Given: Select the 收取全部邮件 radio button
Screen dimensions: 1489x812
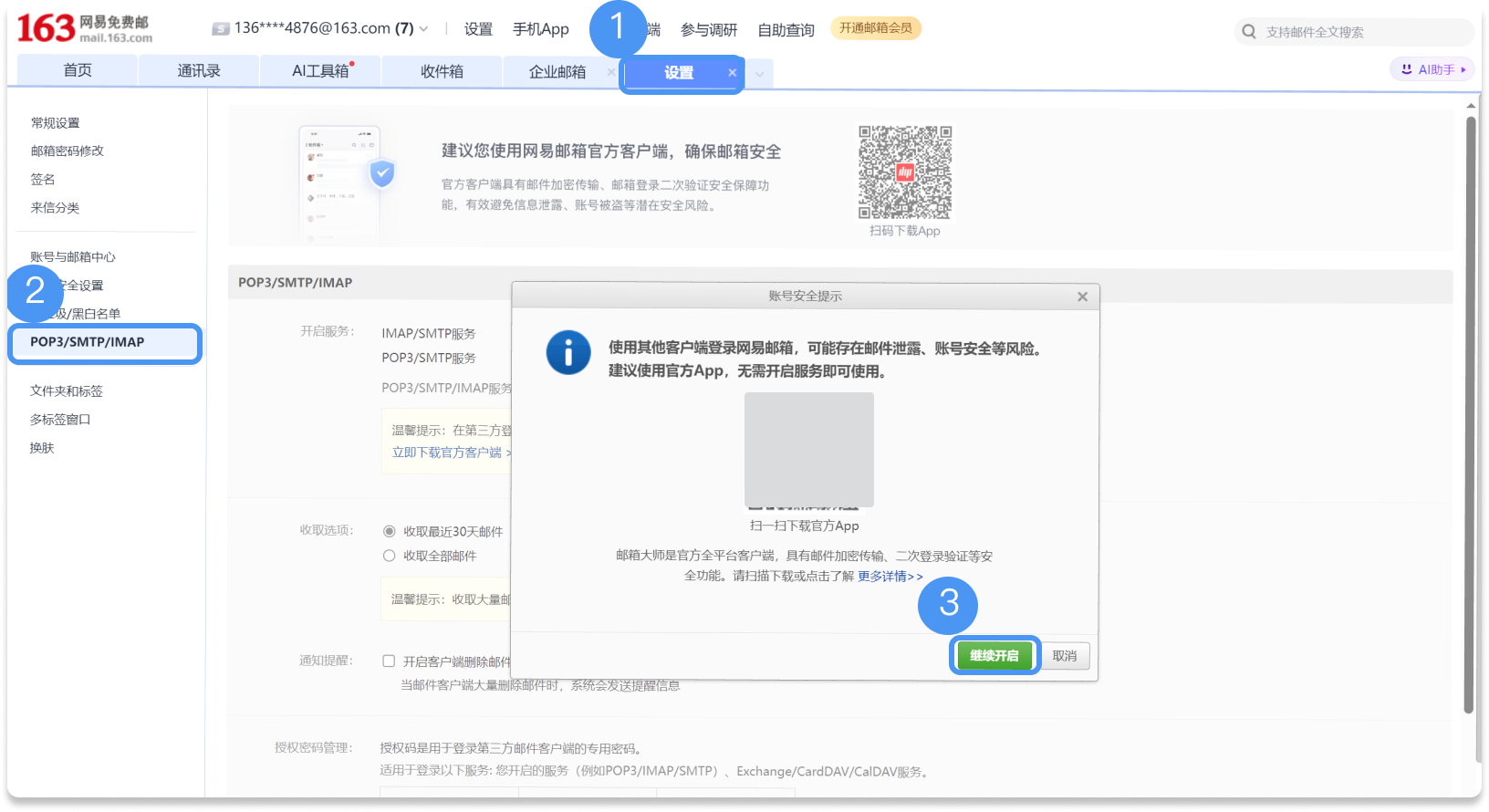Looking at the screenshot, I should (390, 556).
